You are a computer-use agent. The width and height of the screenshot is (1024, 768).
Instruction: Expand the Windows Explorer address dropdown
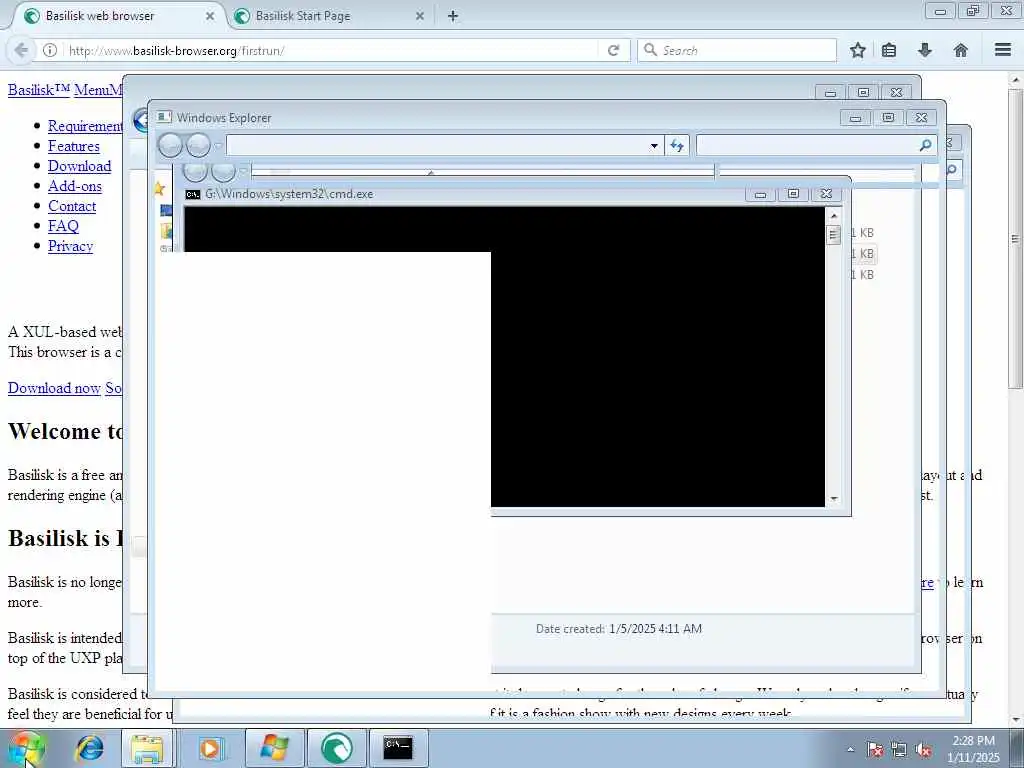654,146
